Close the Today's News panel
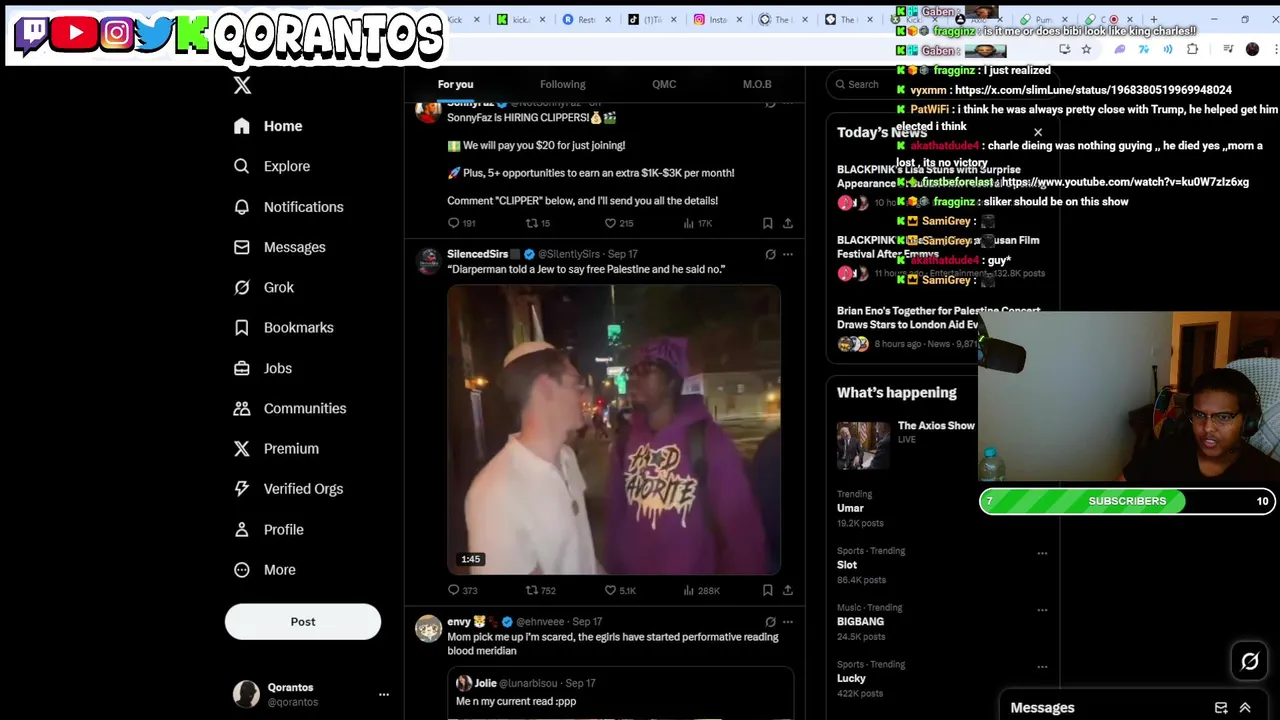Viewport: 1280px width, 720px height. 1038,132
